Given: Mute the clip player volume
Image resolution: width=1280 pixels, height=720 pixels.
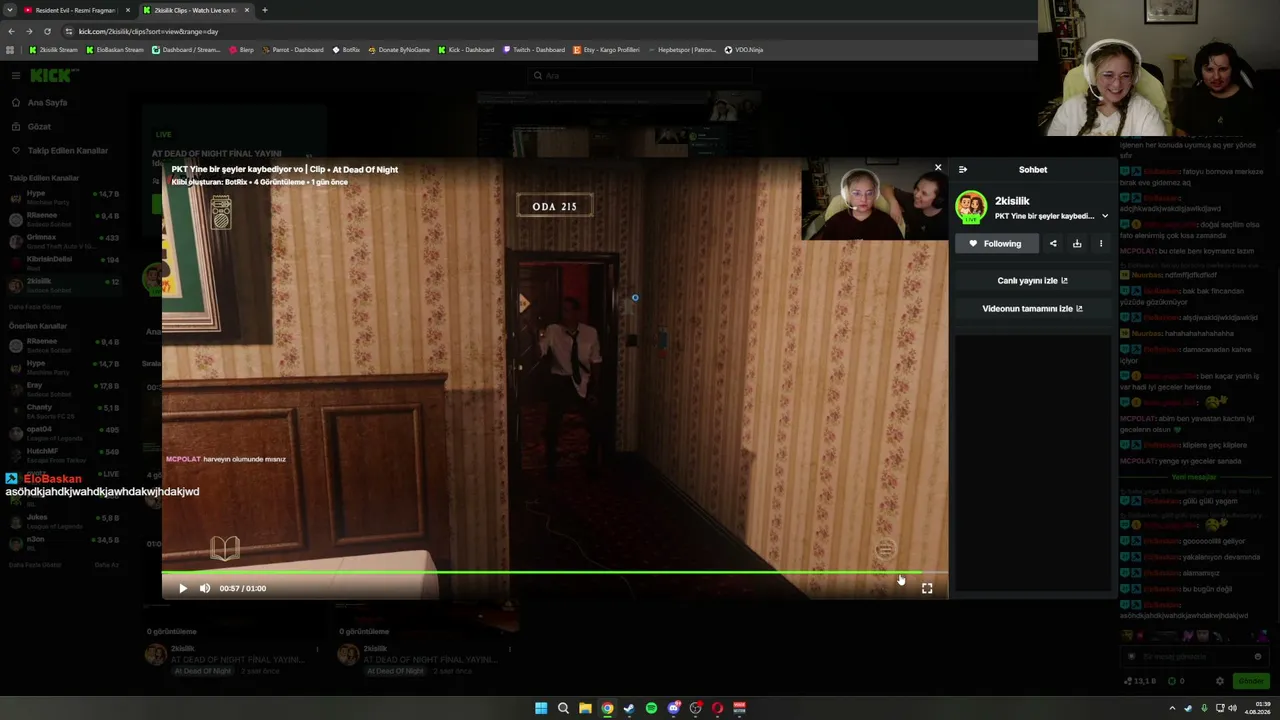Looking at the screenshot, I should [205, 588].
